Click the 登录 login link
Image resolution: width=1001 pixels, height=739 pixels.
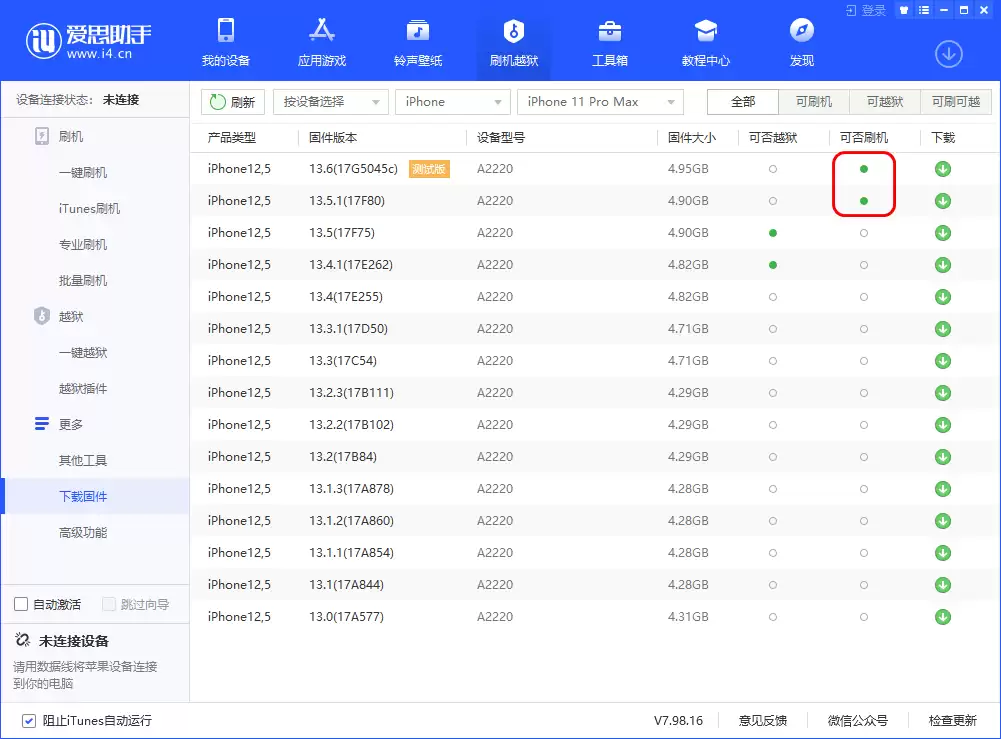click(866, 10)
